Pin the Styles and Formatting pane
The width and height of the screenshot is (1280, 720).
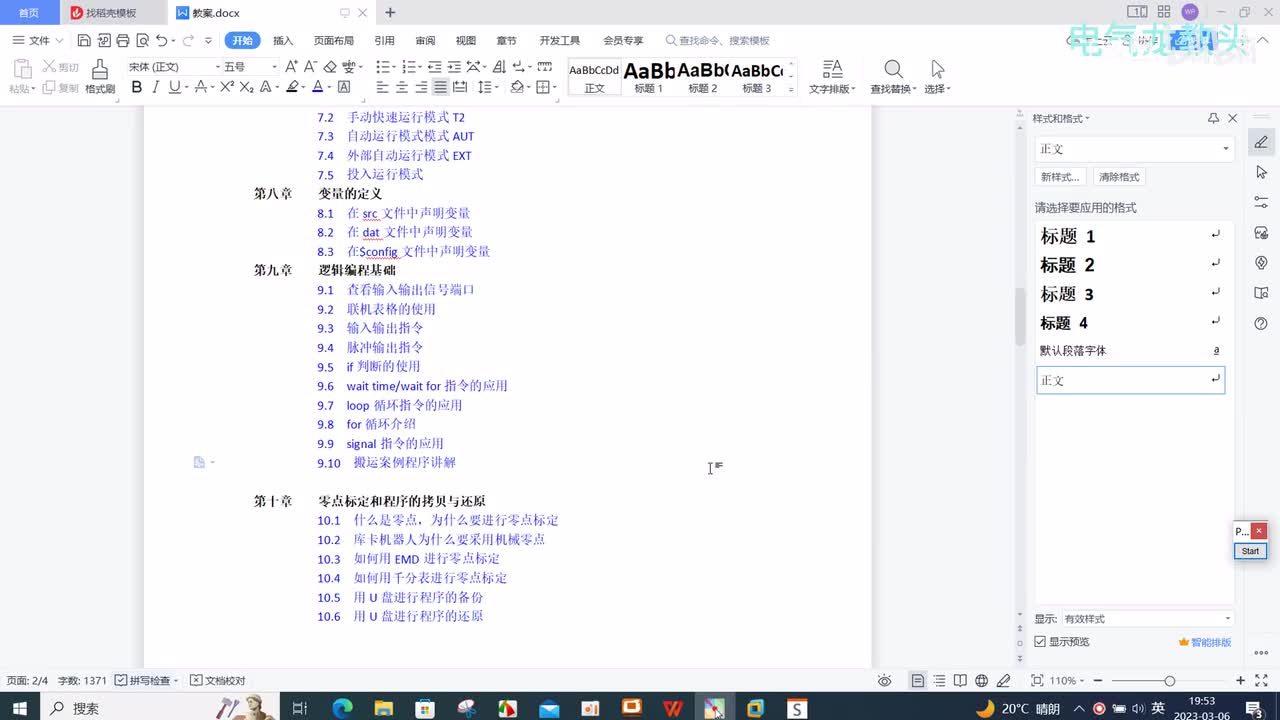(1214, 118)
